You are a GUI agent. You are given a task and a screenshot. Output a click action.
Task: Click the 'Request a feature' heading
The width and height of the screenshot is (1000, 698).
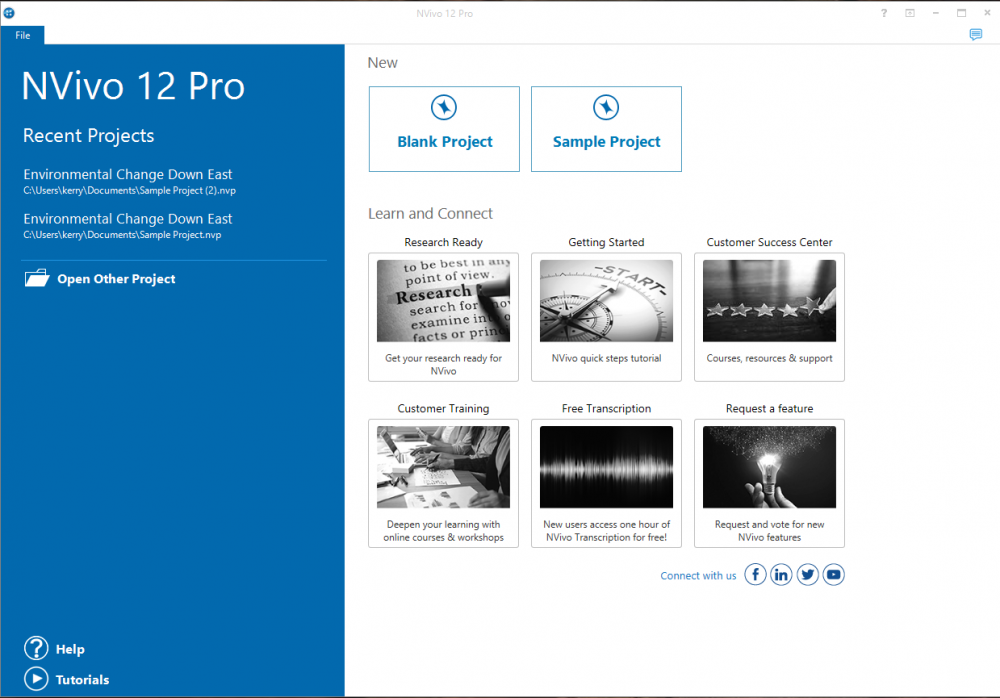coord(769,408)
